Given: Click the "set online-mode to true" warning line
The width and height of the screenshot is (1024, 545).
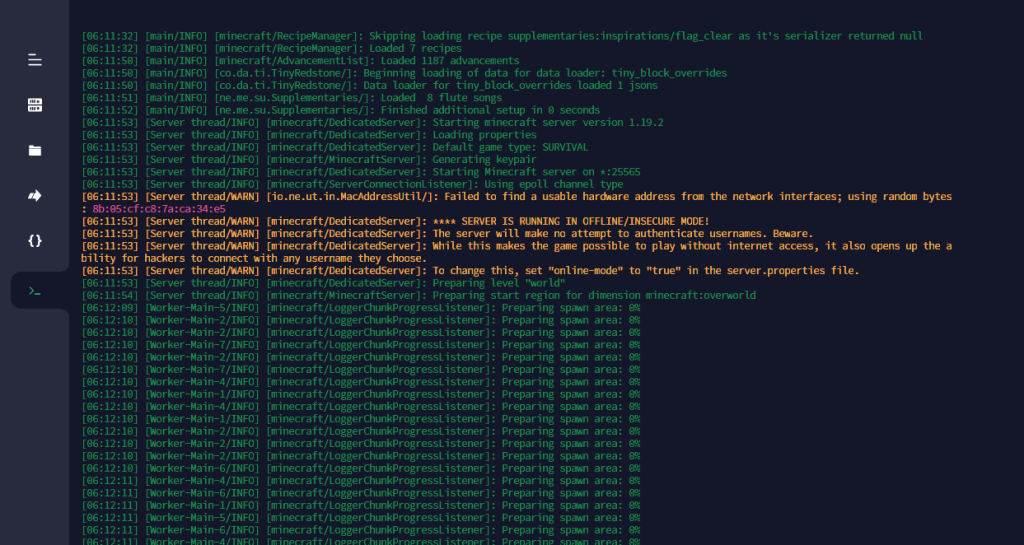Looking at the screenshot, I should (470, 271).
